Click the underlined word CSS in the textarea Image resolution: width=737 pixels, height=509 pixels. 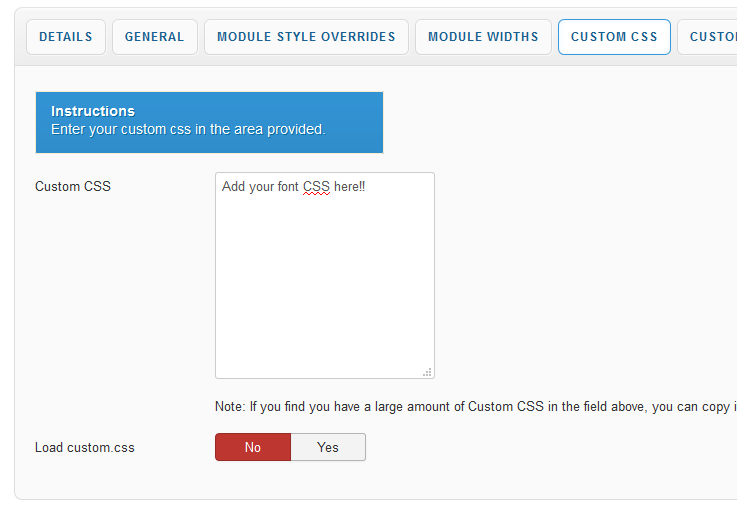tap(316, 187)
